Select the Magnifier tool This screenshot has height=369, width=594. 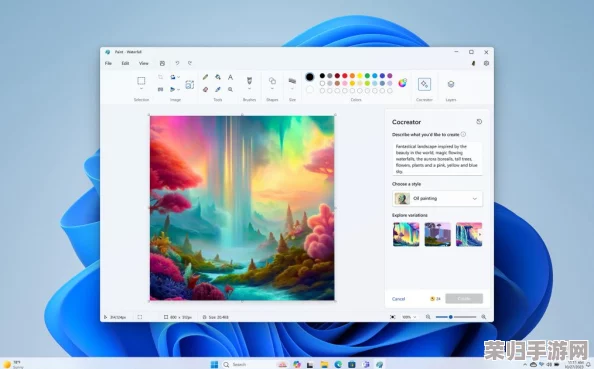click(x=230, y=89)
